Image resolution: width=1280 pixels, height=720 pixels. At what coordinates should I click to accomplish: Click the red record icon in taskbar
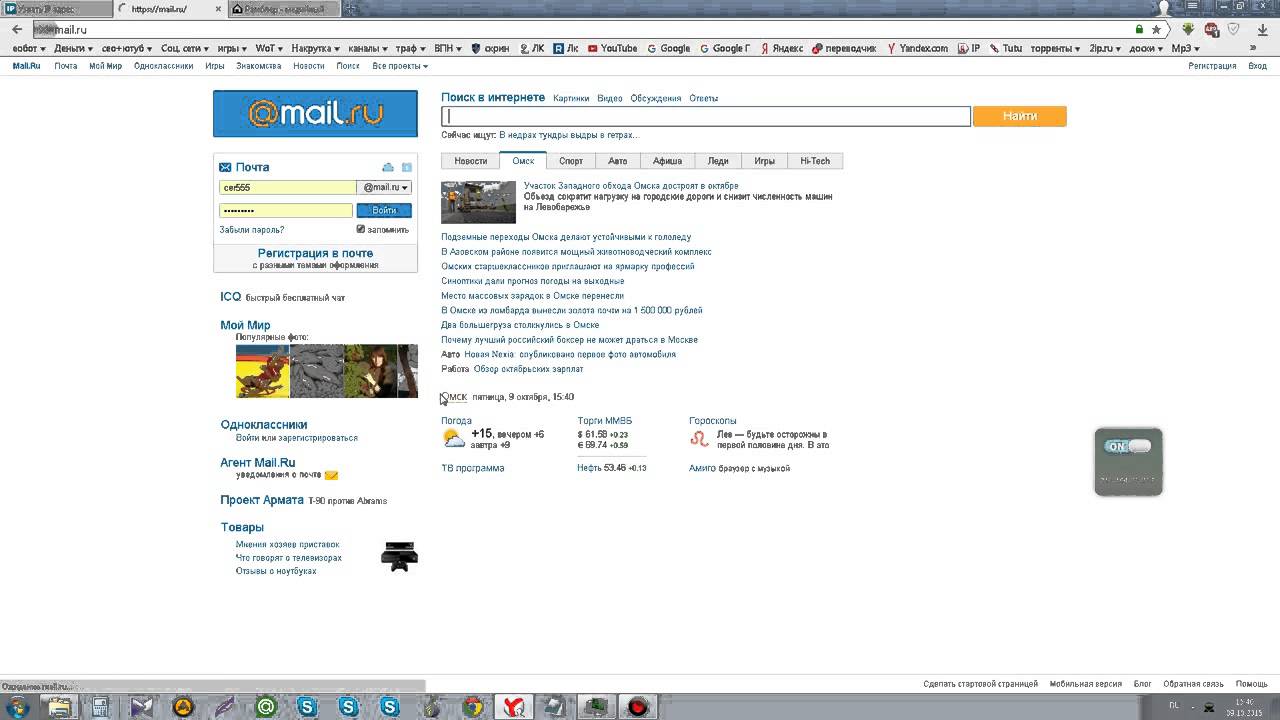637,707
